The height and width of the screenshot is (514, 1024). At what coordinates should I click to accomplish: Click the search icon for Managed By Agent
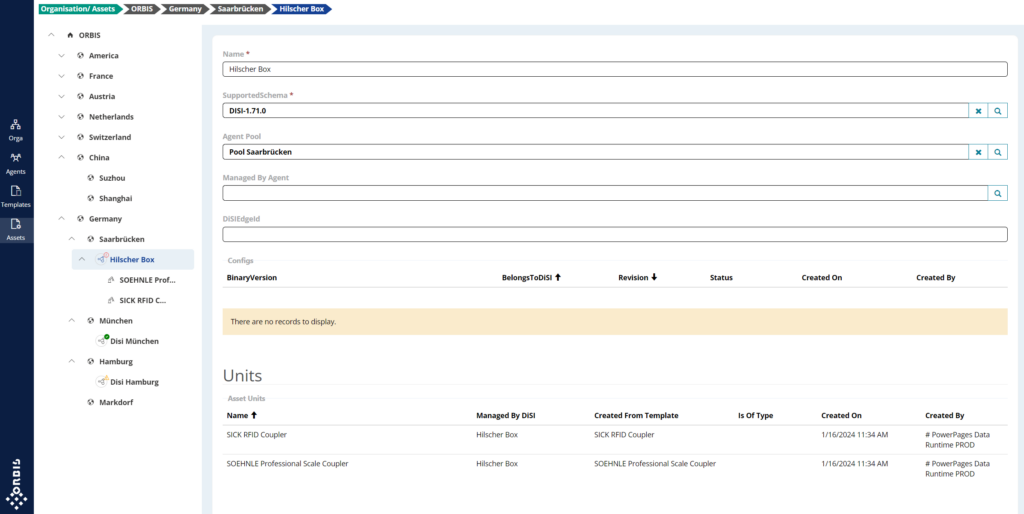(x=997, y=193)
